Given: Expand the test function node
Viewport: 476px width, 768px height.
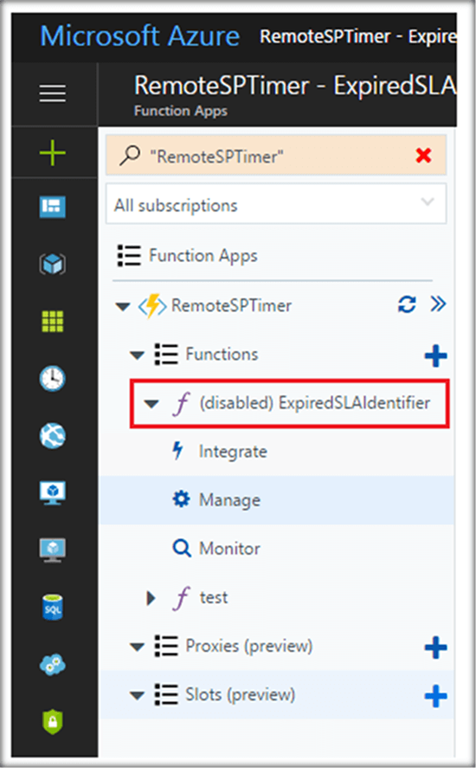Looking at the screenshot, I should (151, 598).
